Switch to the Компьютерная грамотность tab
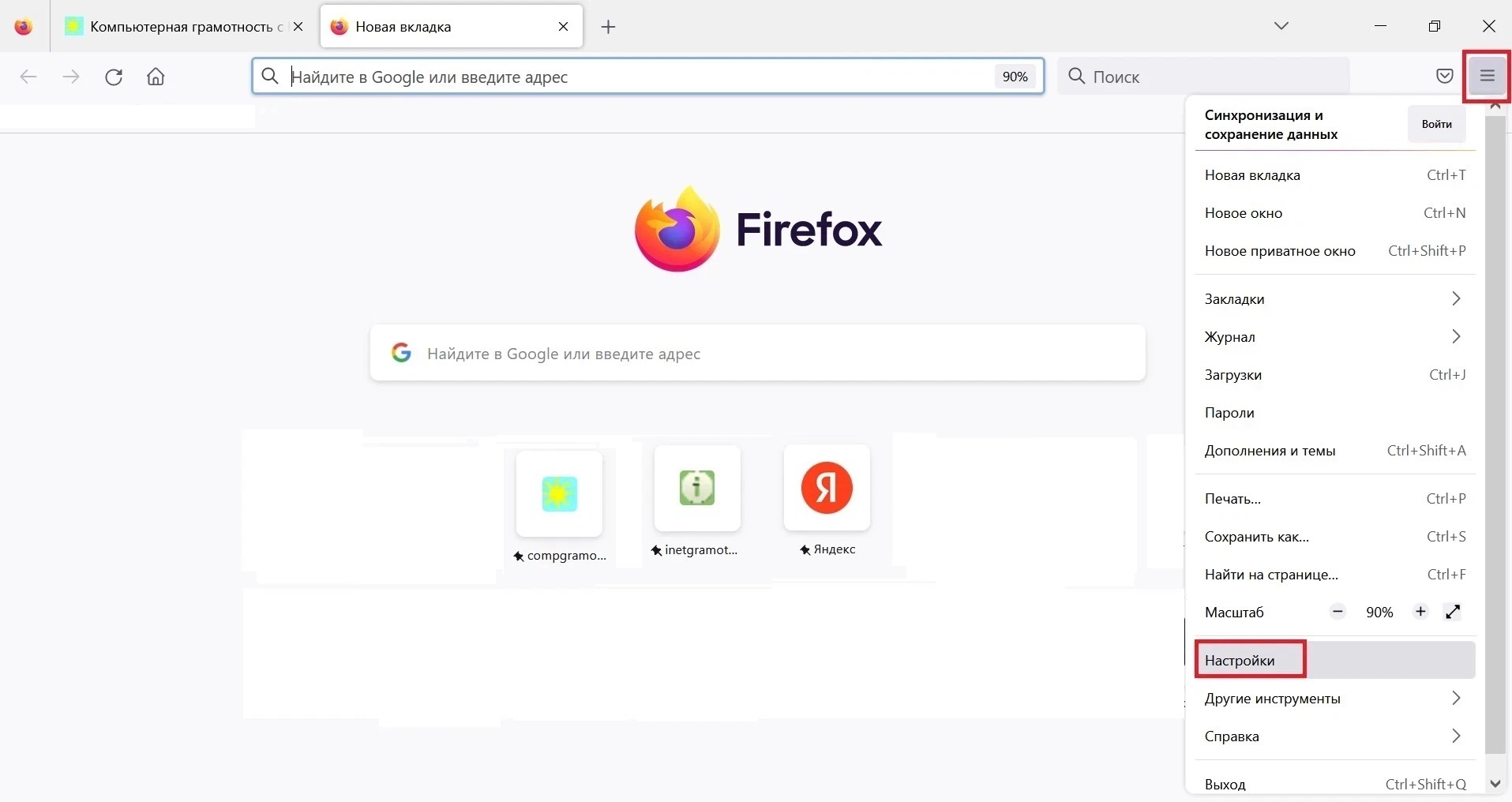 click(x=186, y=27)
